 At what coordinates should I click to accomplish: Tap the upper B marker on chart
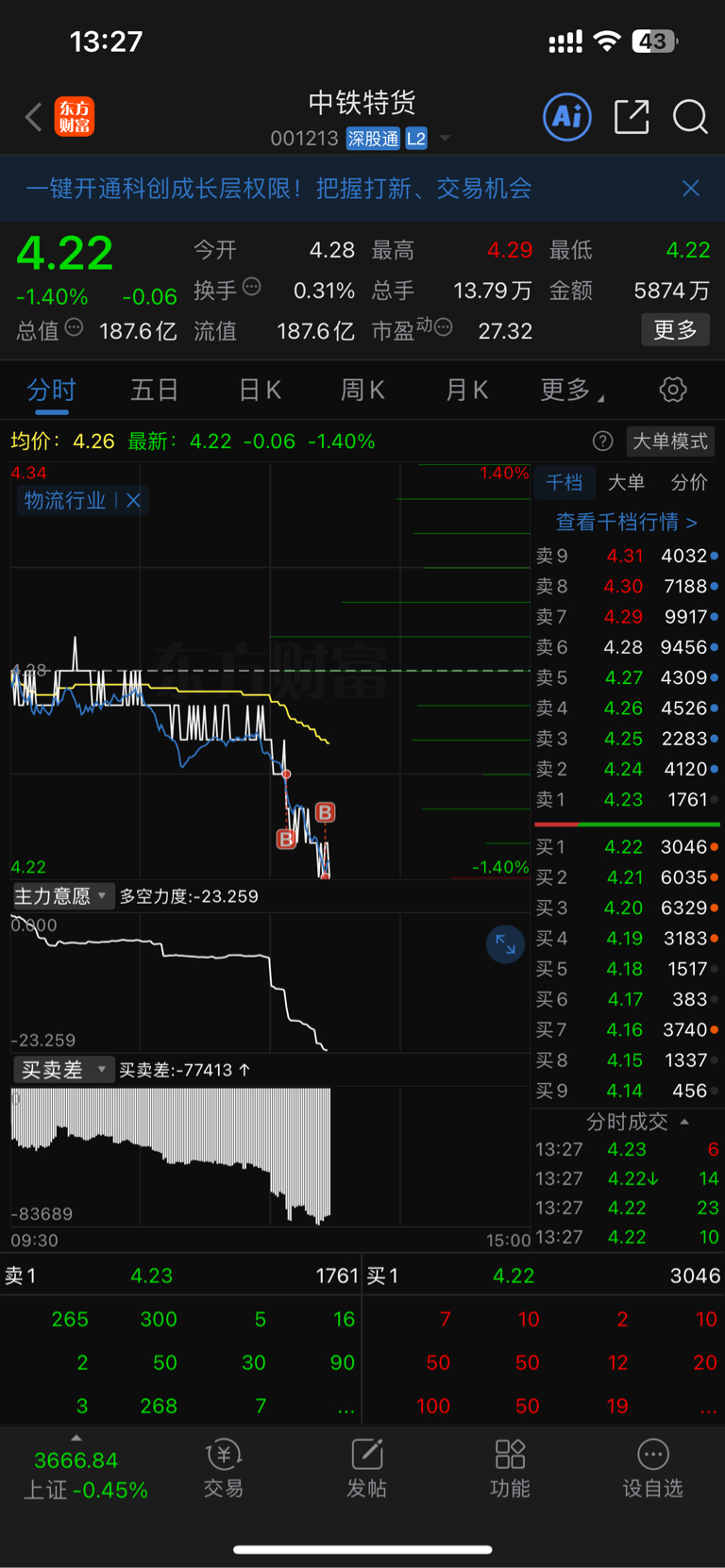coord(325,812)
